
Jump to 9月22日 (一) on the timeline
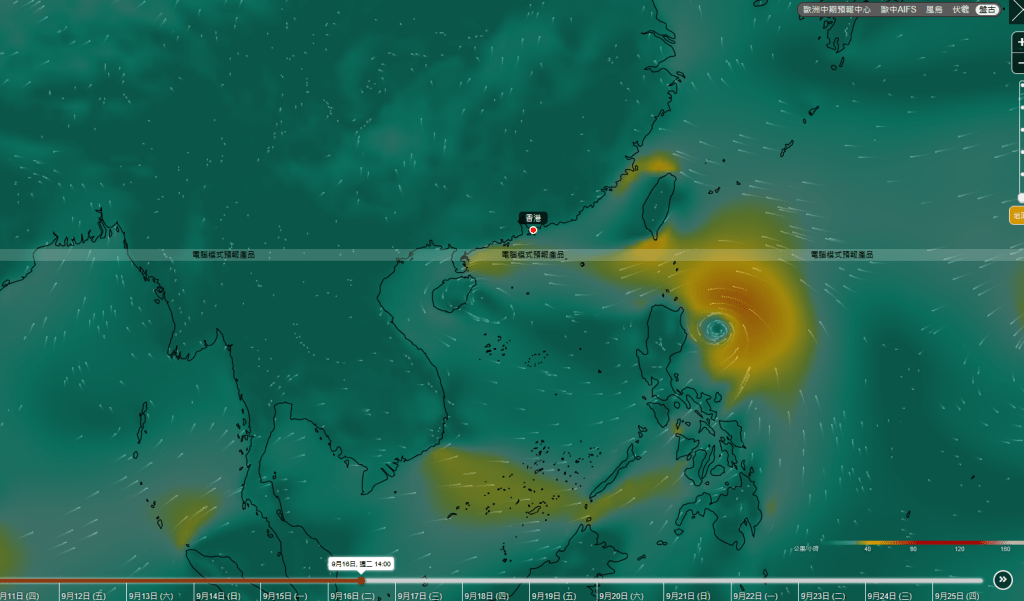[x=756, y=595]
